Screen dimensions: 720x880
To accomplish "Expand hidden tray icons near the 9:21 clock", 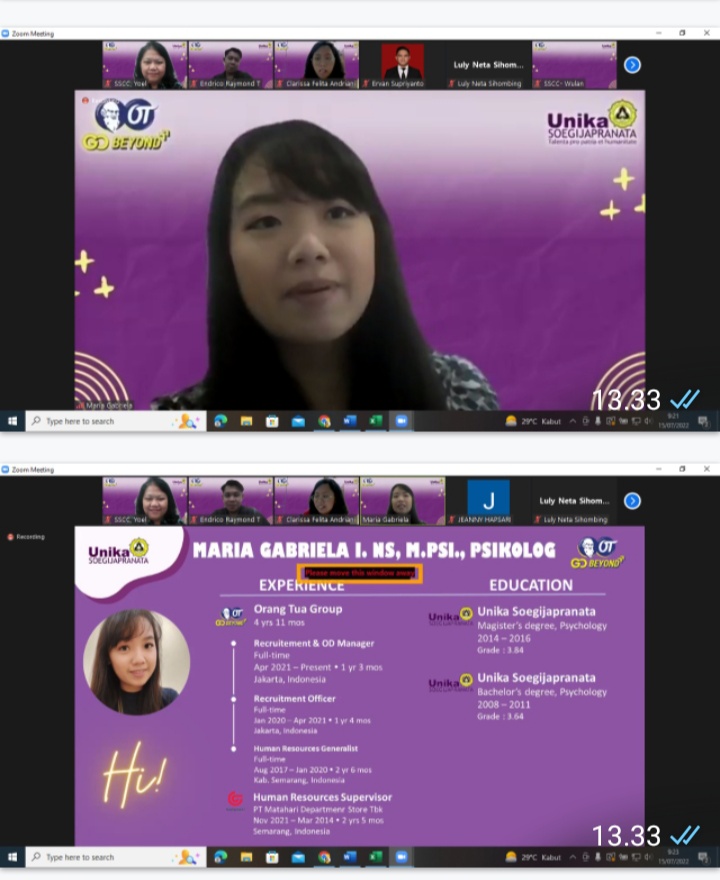I will point(573,421).
